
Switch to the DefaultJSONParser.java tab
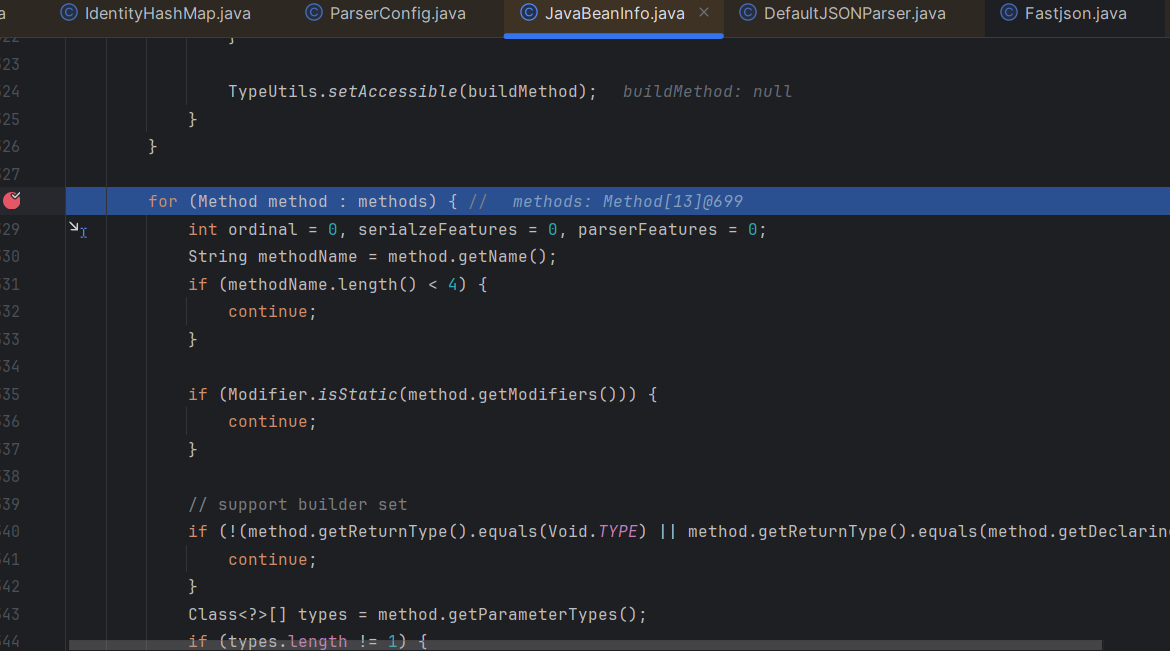[x=853, y=14]
